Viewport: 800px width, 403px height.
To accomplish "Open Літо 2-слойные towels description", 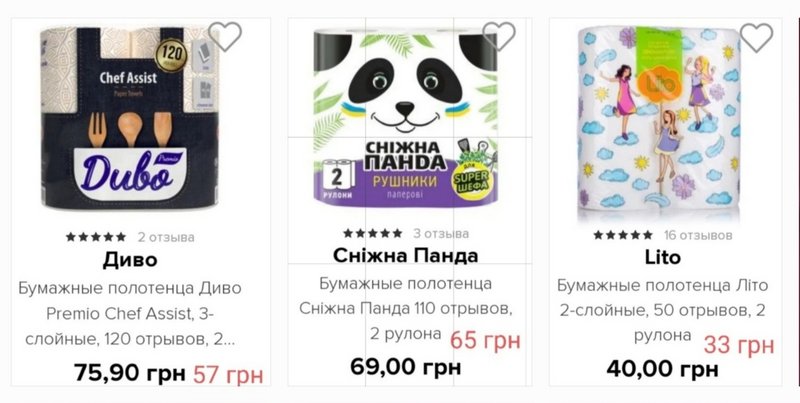I will tap(662, 311).
